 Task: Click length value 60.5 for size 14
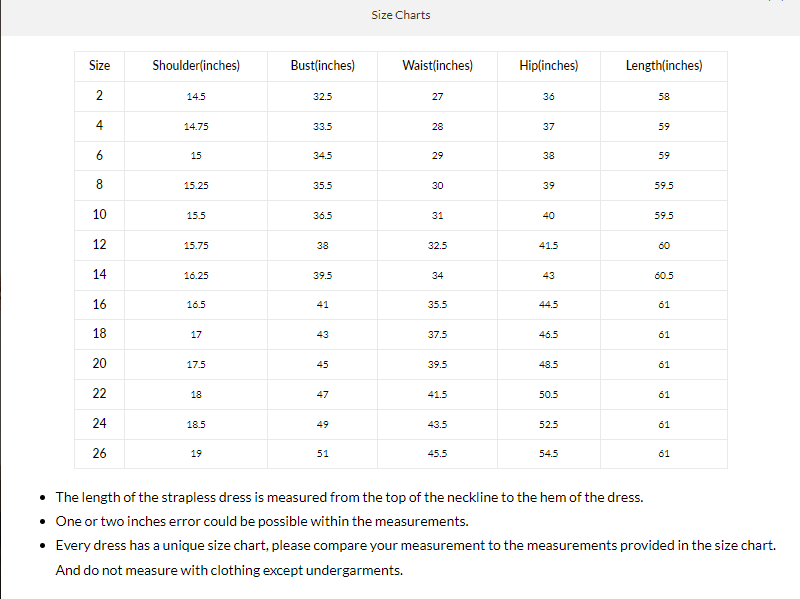tap(664, 275)
